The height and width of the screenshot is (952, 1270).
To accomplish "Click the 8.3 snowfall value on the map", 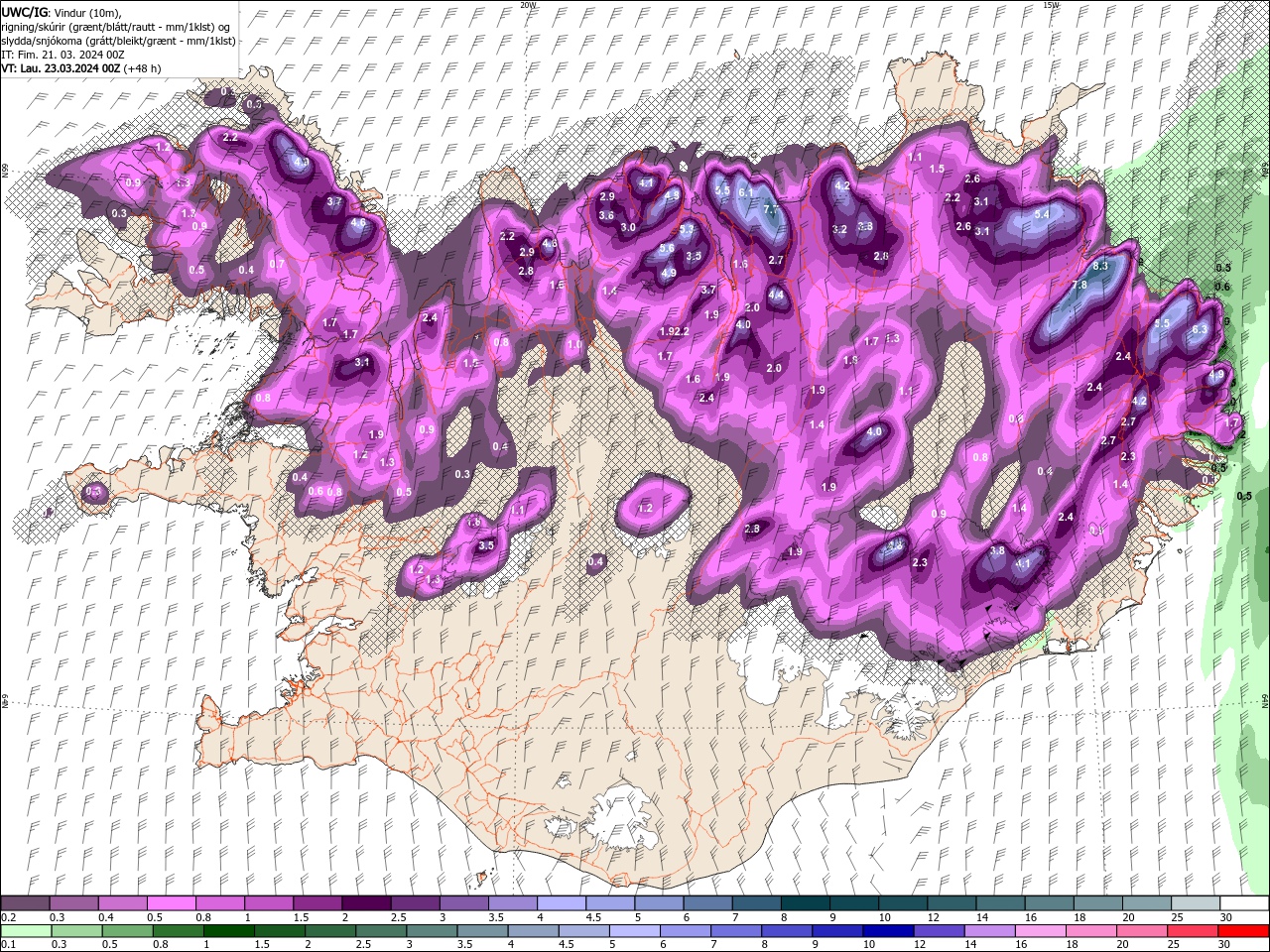I will [x=1100, y=267].
